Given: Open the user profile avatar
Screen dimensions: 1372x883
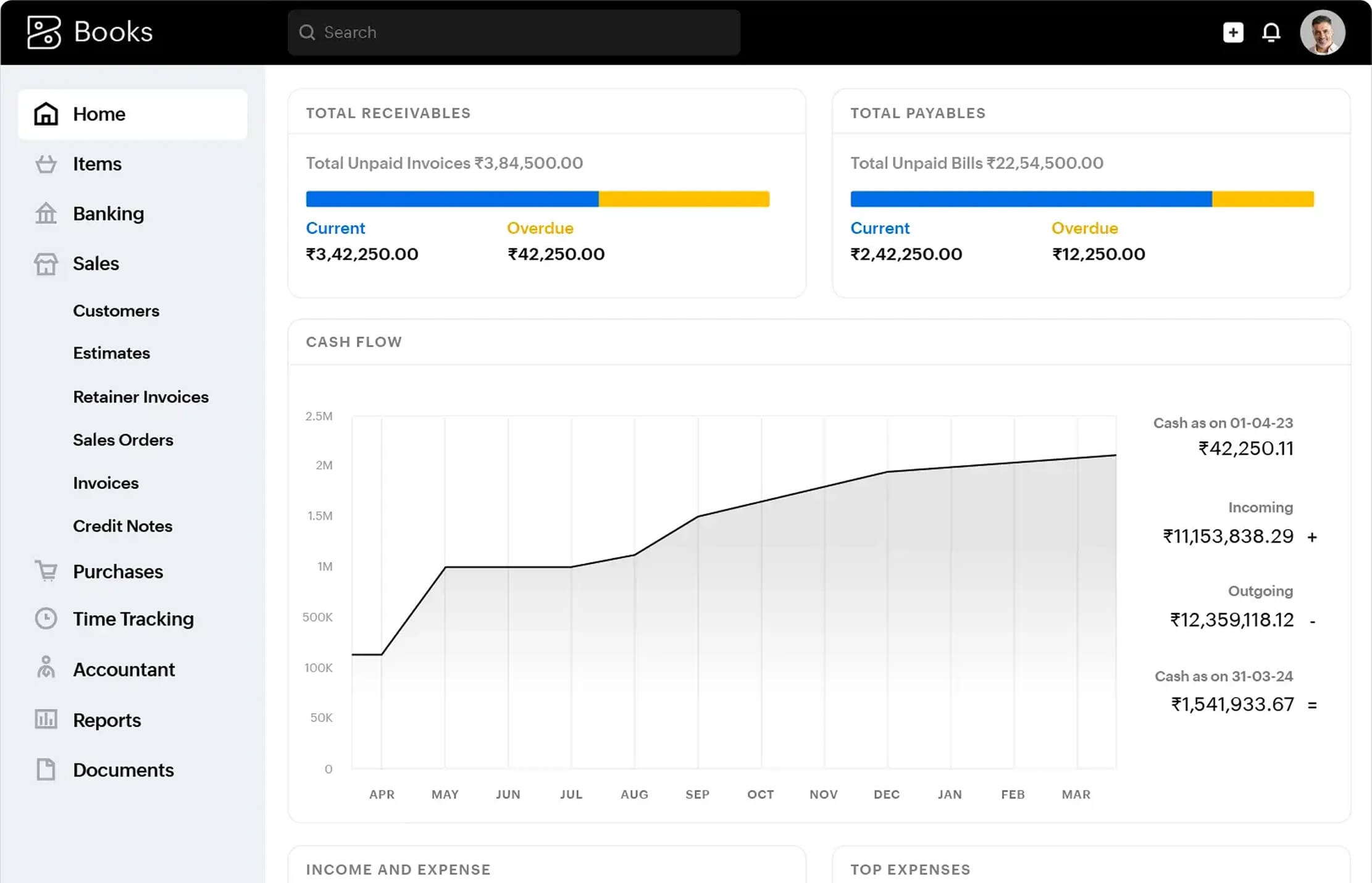Looking at the screenshot, I should click(x=1323, y=32).
